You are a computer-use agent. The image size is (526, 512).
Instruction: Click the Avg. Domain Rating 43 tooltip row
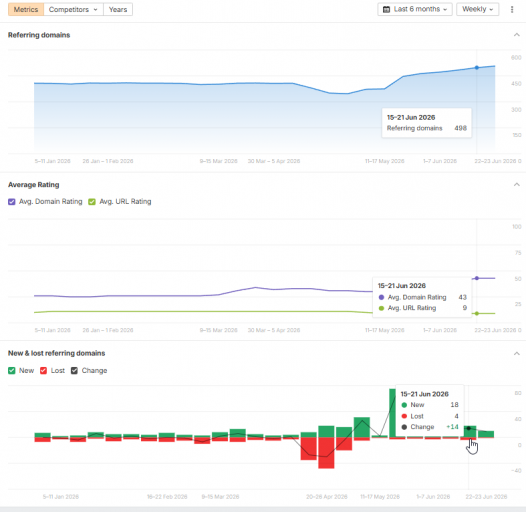[x=422, y=297]
